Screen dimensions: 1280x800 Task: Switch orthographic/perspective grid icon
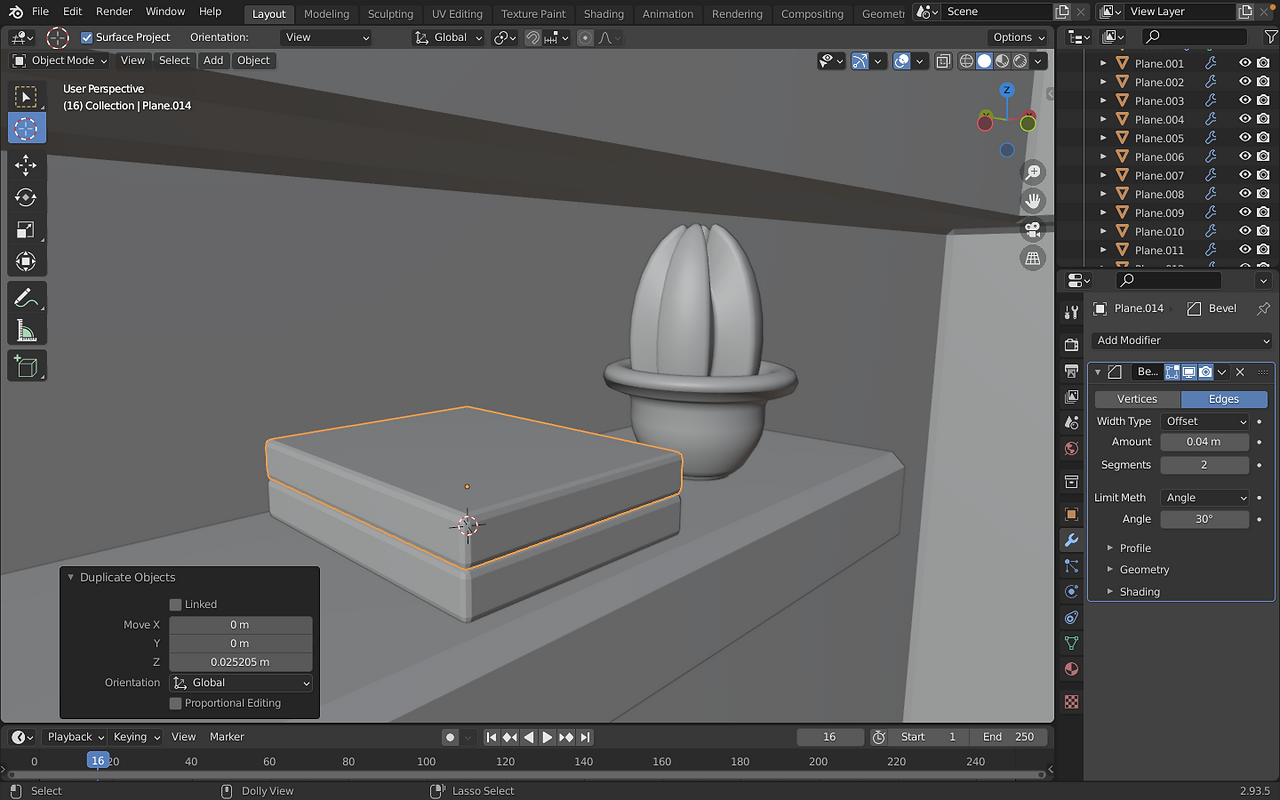click(x=1033, y=258)
